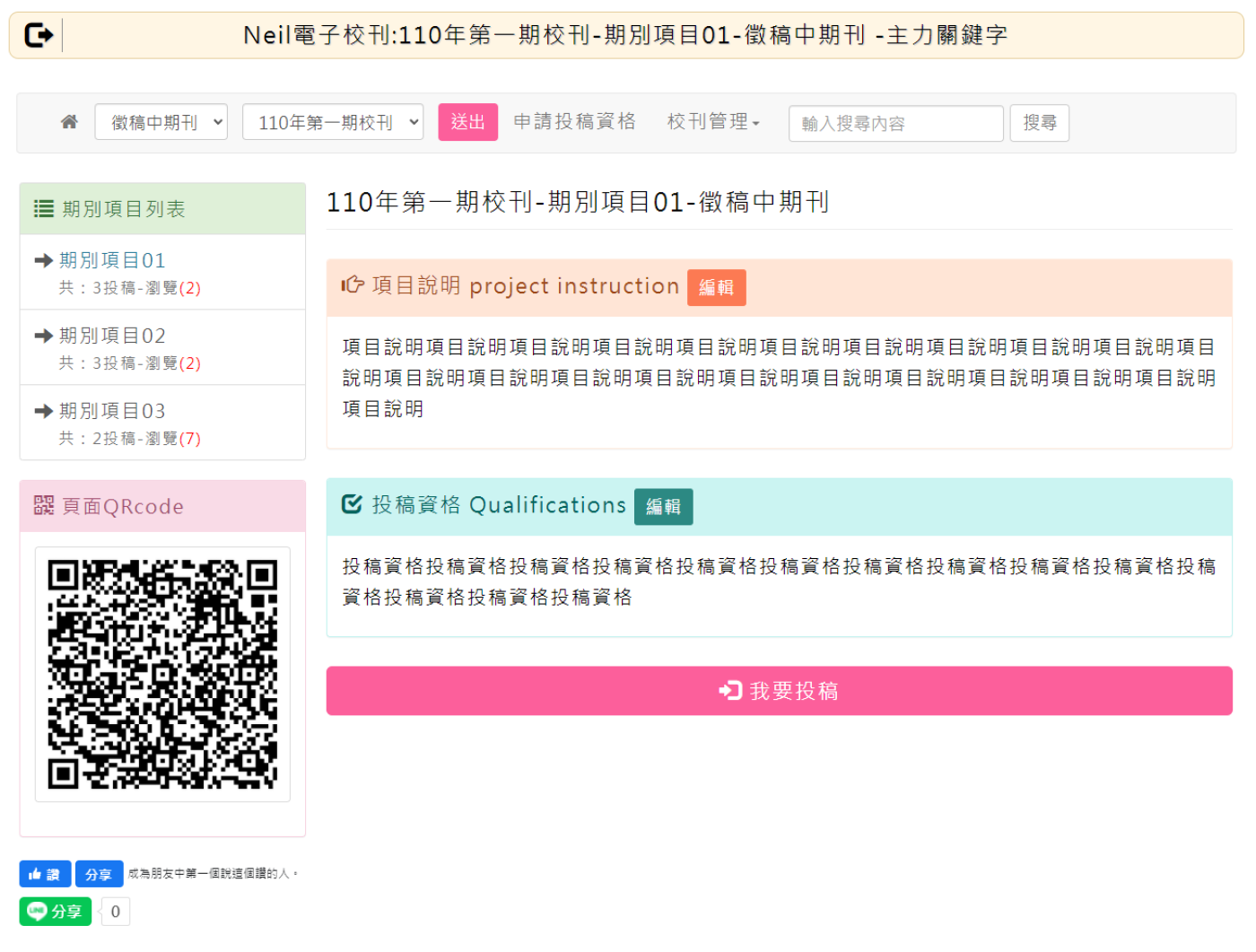Click the 搜尋 search button
This screenshot has height=952, width=1256.
(1039, 122)
